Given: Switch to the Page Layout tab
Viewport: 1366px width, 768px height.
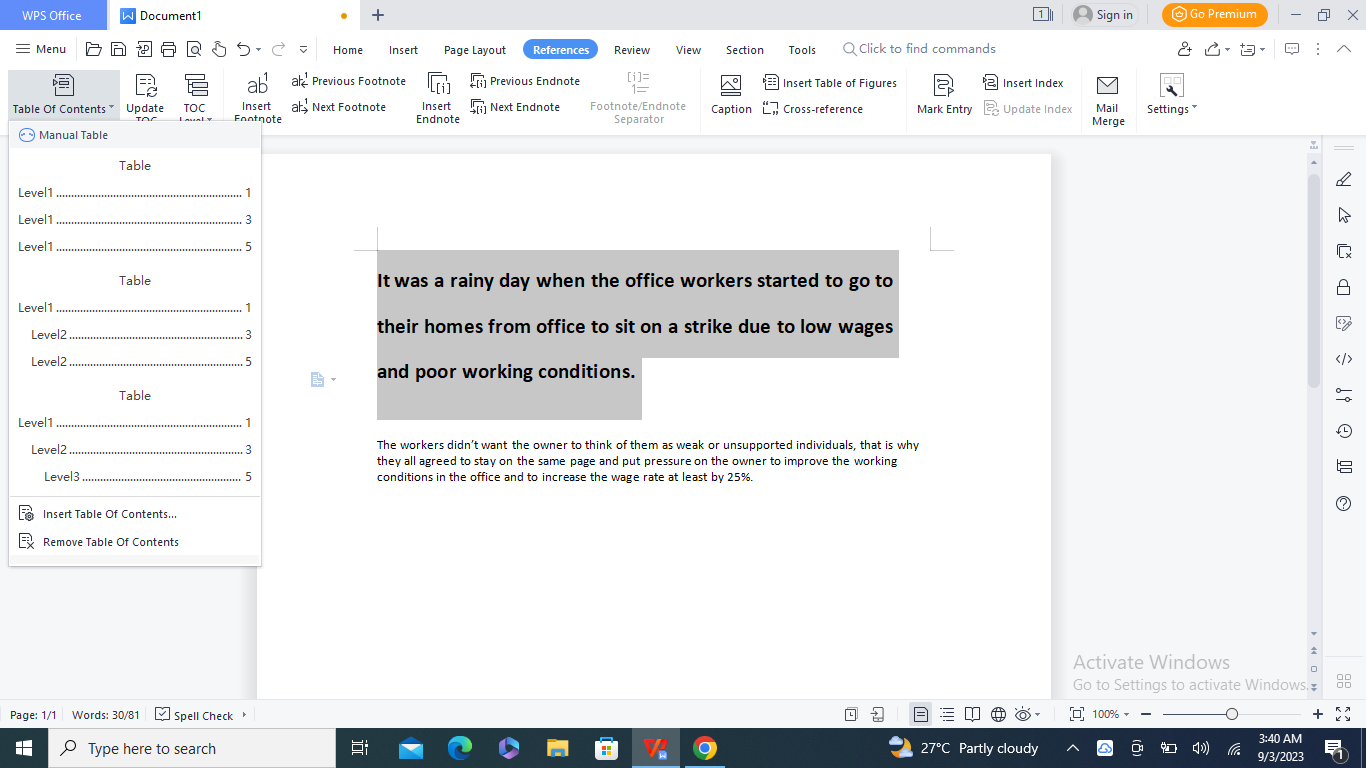Looking at the screenshot, I should (475, 50).
